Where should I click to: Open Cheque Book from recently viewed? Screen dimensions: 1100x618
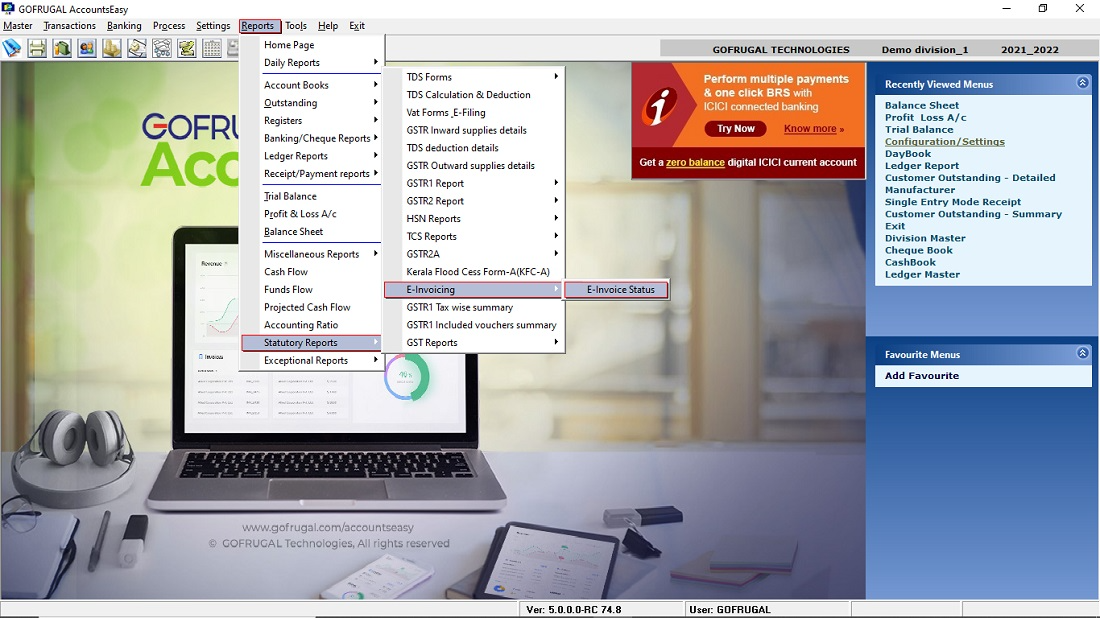click(918, 250)
